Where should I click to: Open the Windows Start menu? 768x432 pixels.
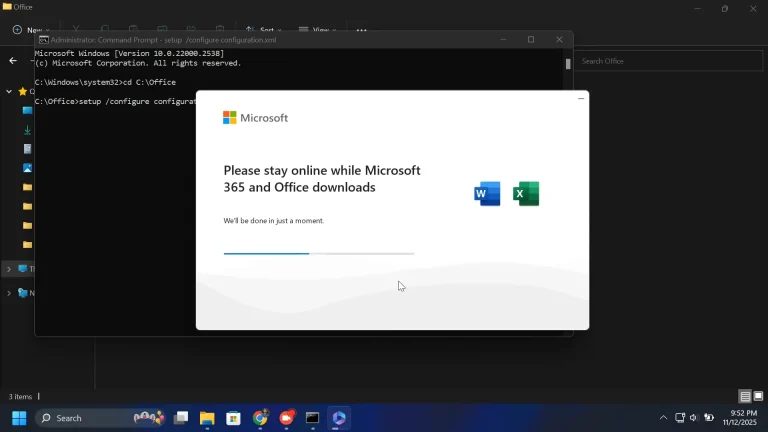(19, 418)
